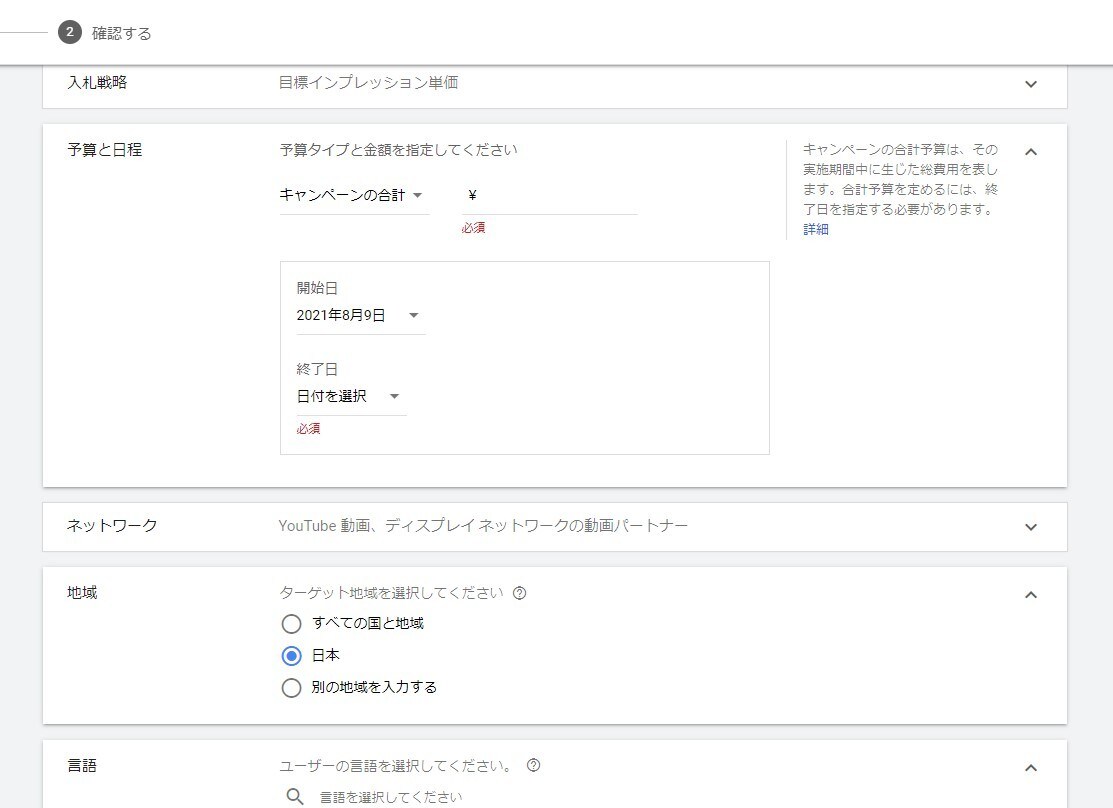Expand the ネットワーク section chevron
The image size is (1113, 808).
tap(1031, 527)
